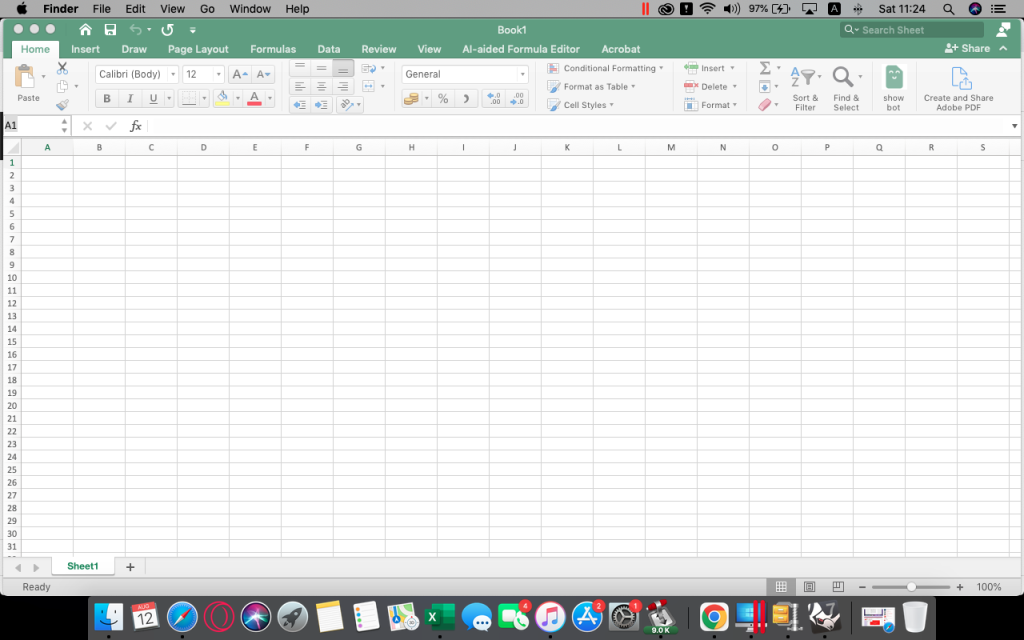Add a new sheet with plus button

coord(130,567)
